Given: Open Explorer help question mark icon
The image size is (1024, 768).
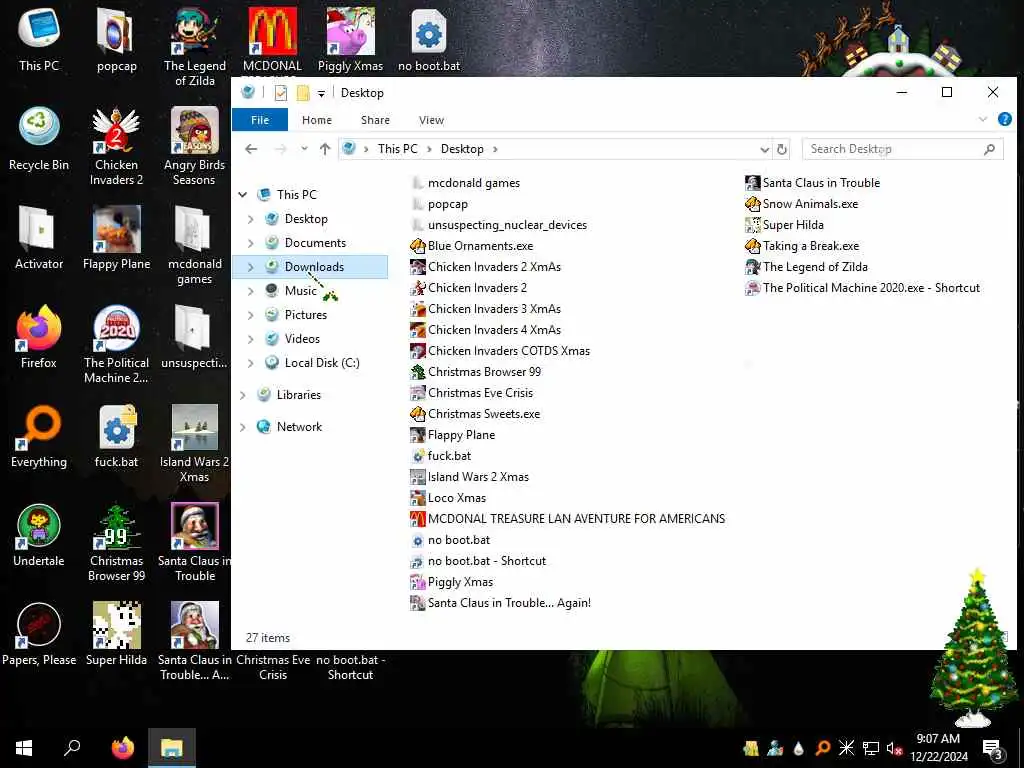Looking at the screenshot, I should point(1004,119).
